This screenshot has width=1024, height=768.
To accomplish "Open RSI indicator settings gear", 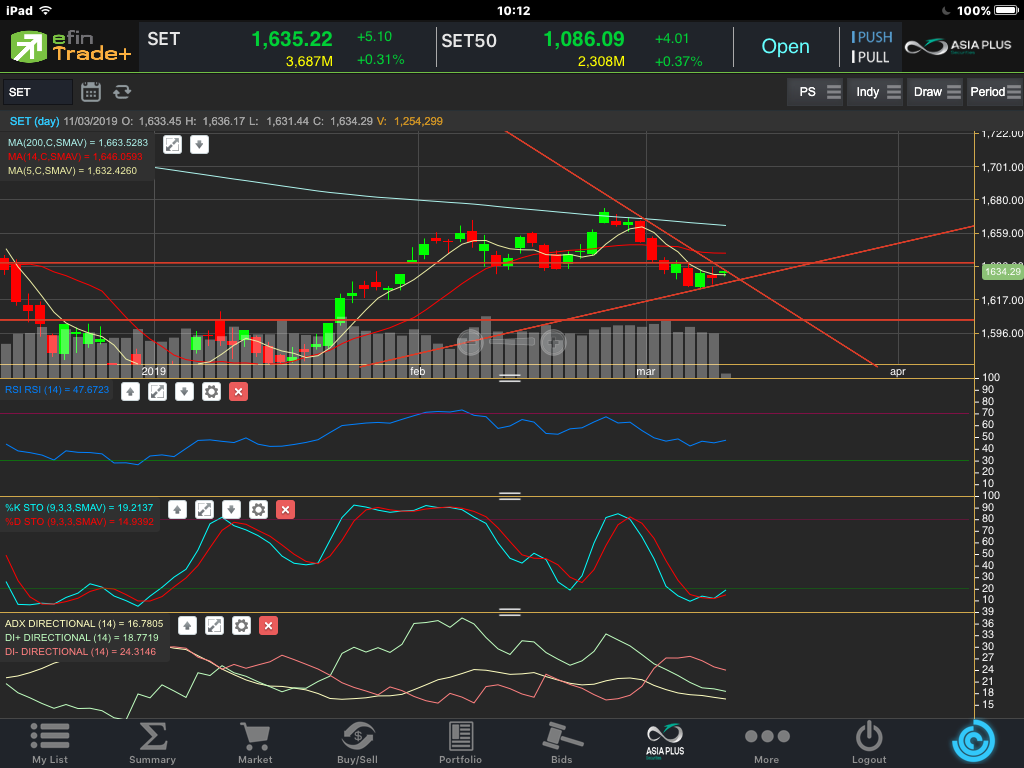I will tap(211, 391).
